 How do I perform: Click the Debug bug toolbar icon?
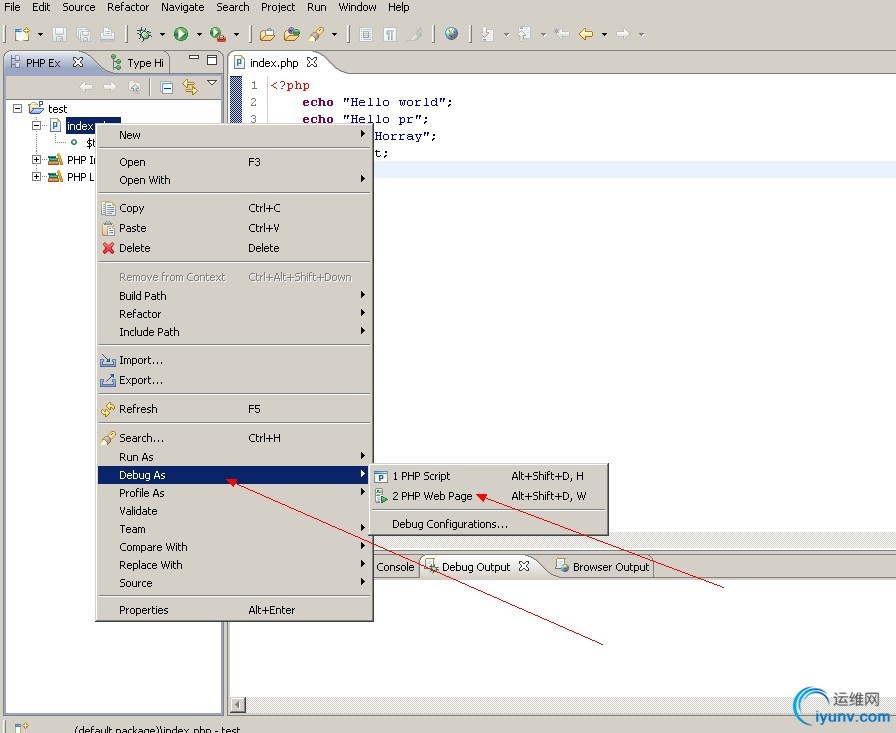(144, 34)
